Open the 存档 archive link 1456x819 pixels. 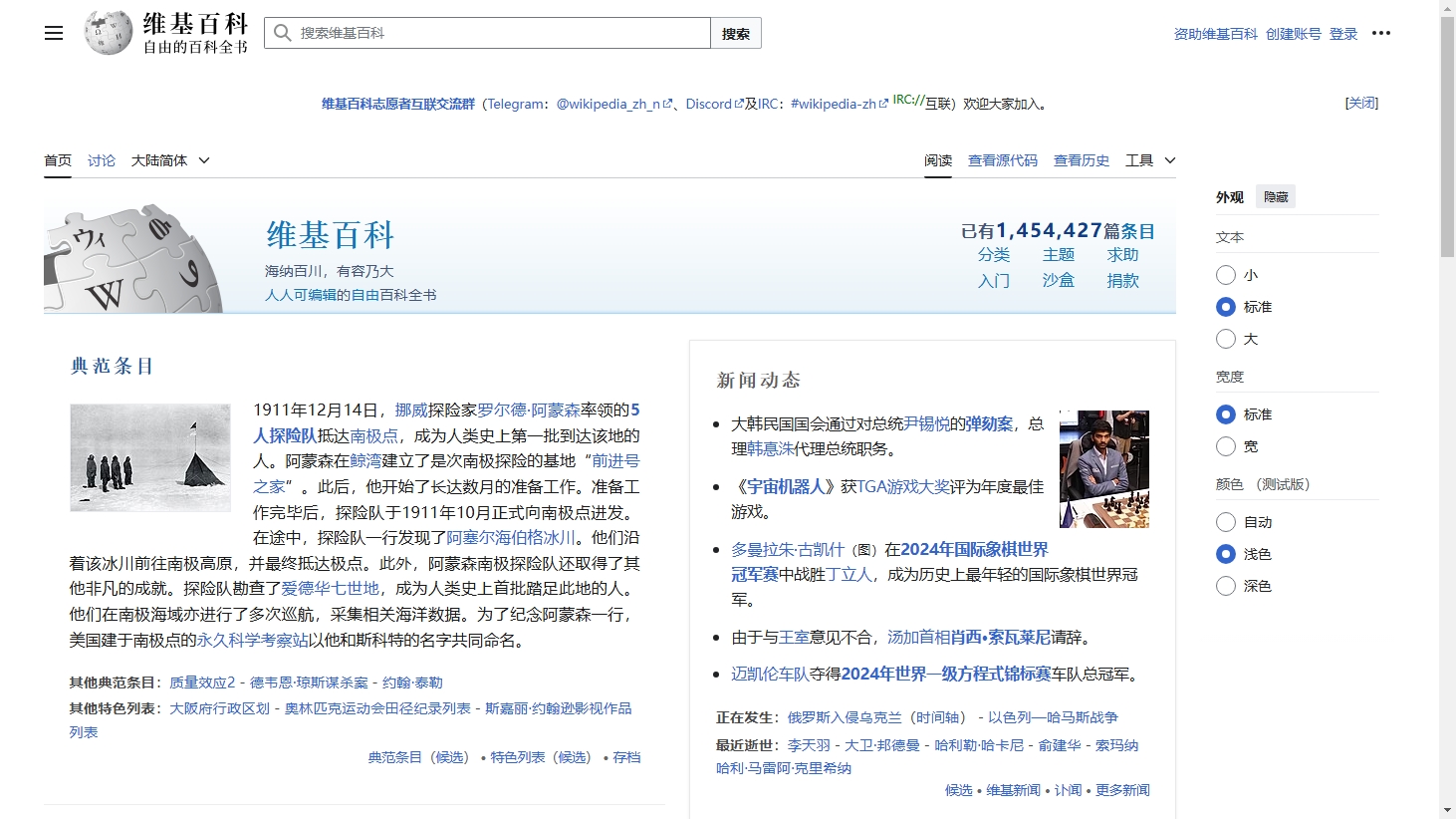tap(626, 757)
